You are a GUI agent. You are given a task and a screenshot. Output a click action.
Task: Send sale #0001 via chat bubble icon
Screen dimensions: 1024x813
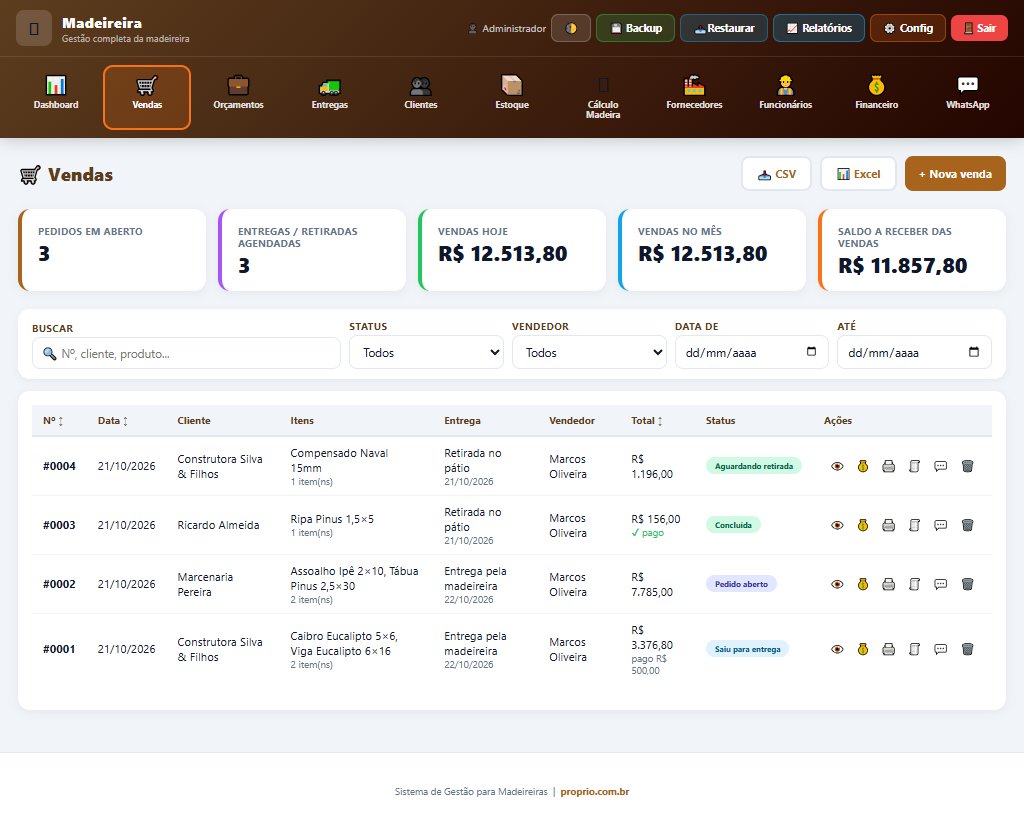[x=940, y=649]
